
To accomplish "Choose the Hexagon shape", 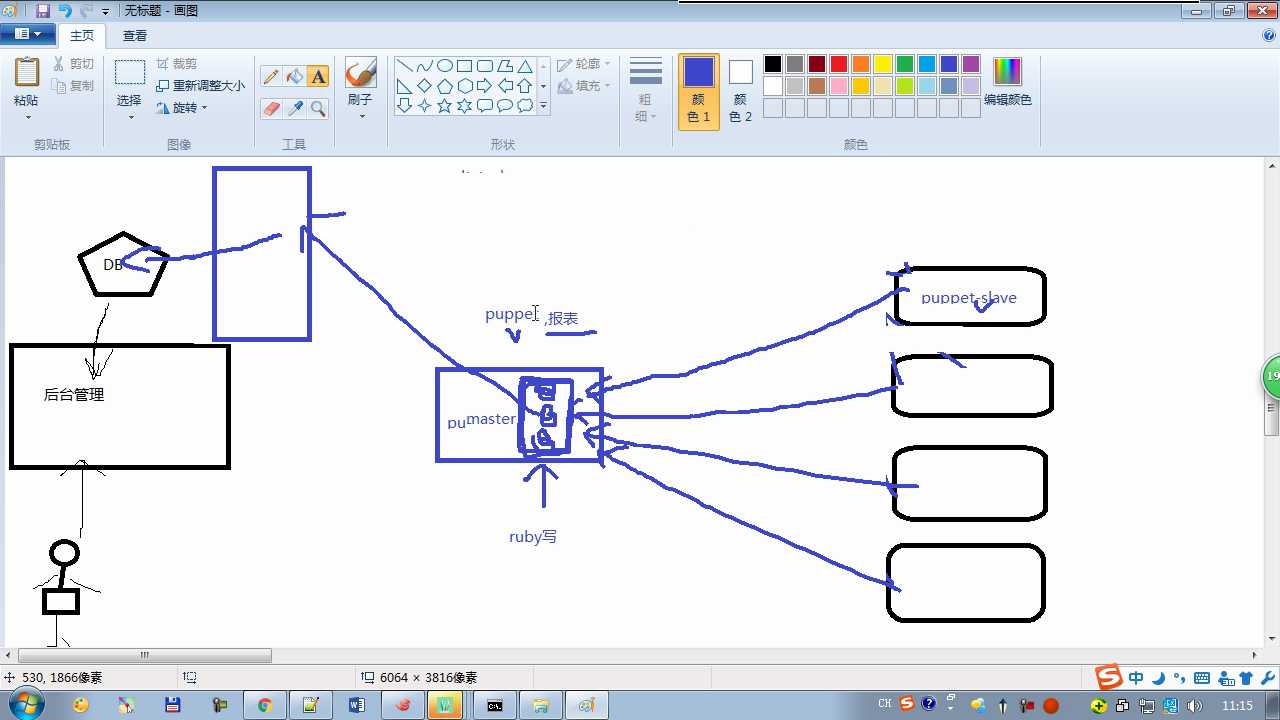I will click(464, 86).
